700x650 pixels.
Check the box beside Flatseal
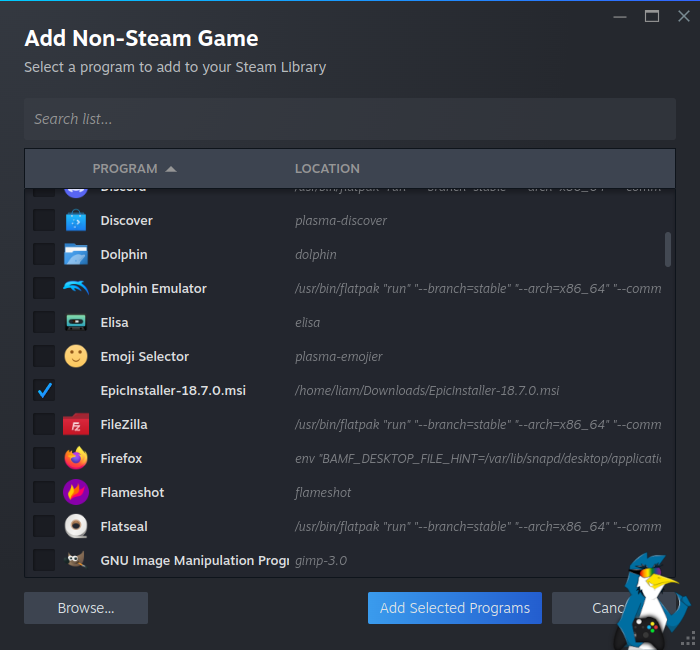[44, 527]
